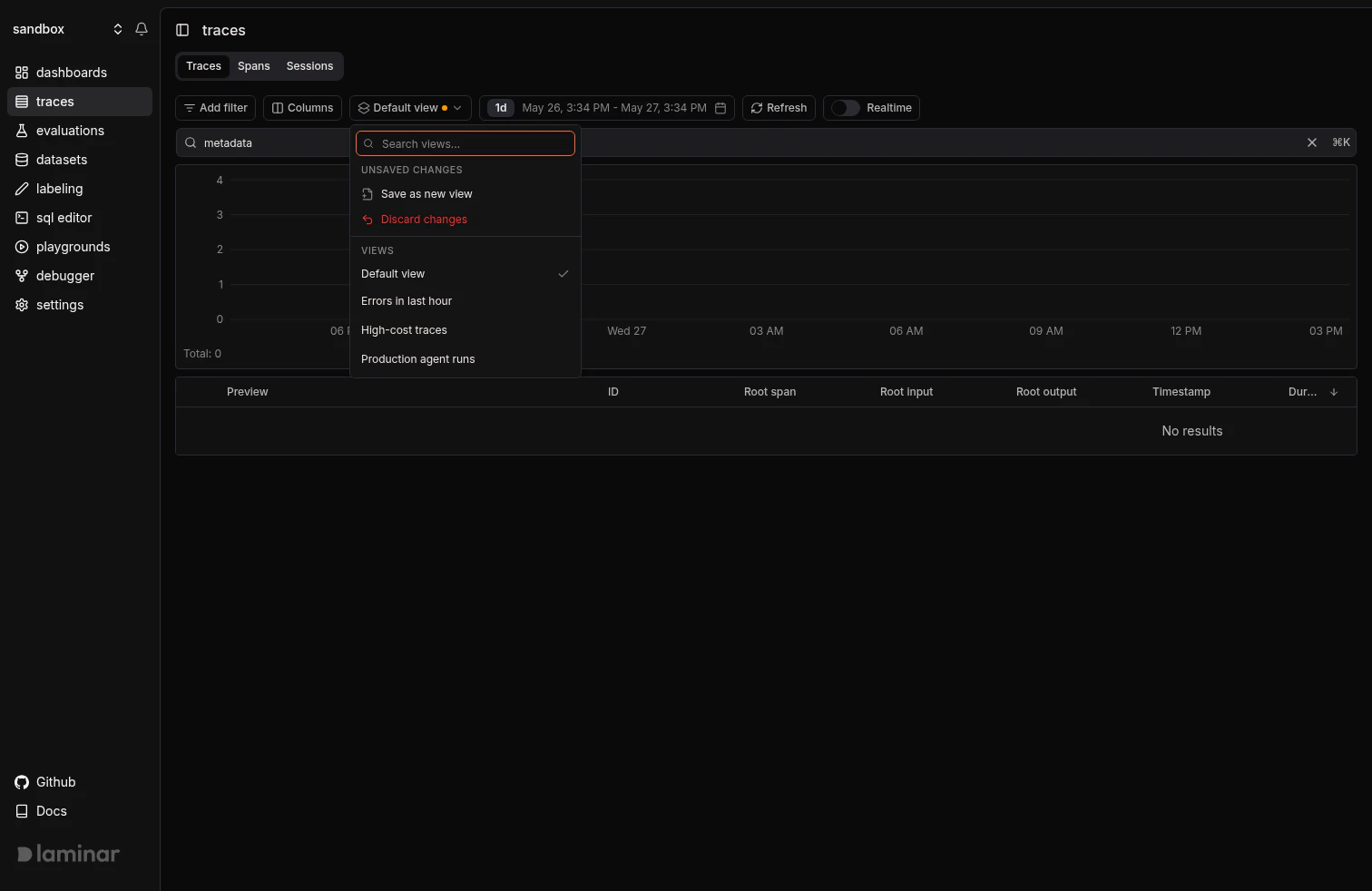
Task: Click the Root output column header
Action: (x=1046, y=392)
